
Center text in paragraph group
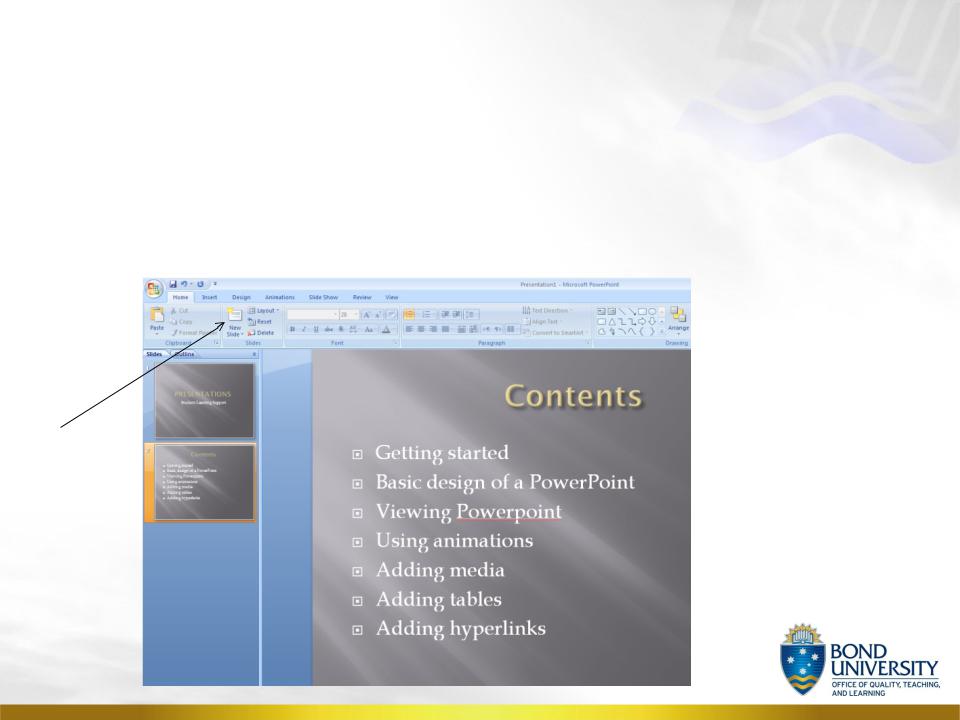point(421,329)
